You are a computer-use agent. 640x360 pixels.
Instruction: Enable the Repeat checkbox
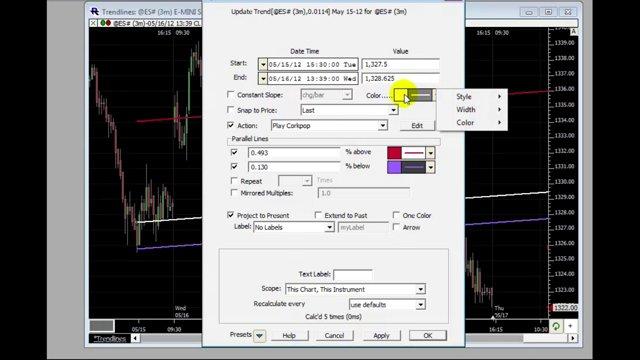[234, 180]
